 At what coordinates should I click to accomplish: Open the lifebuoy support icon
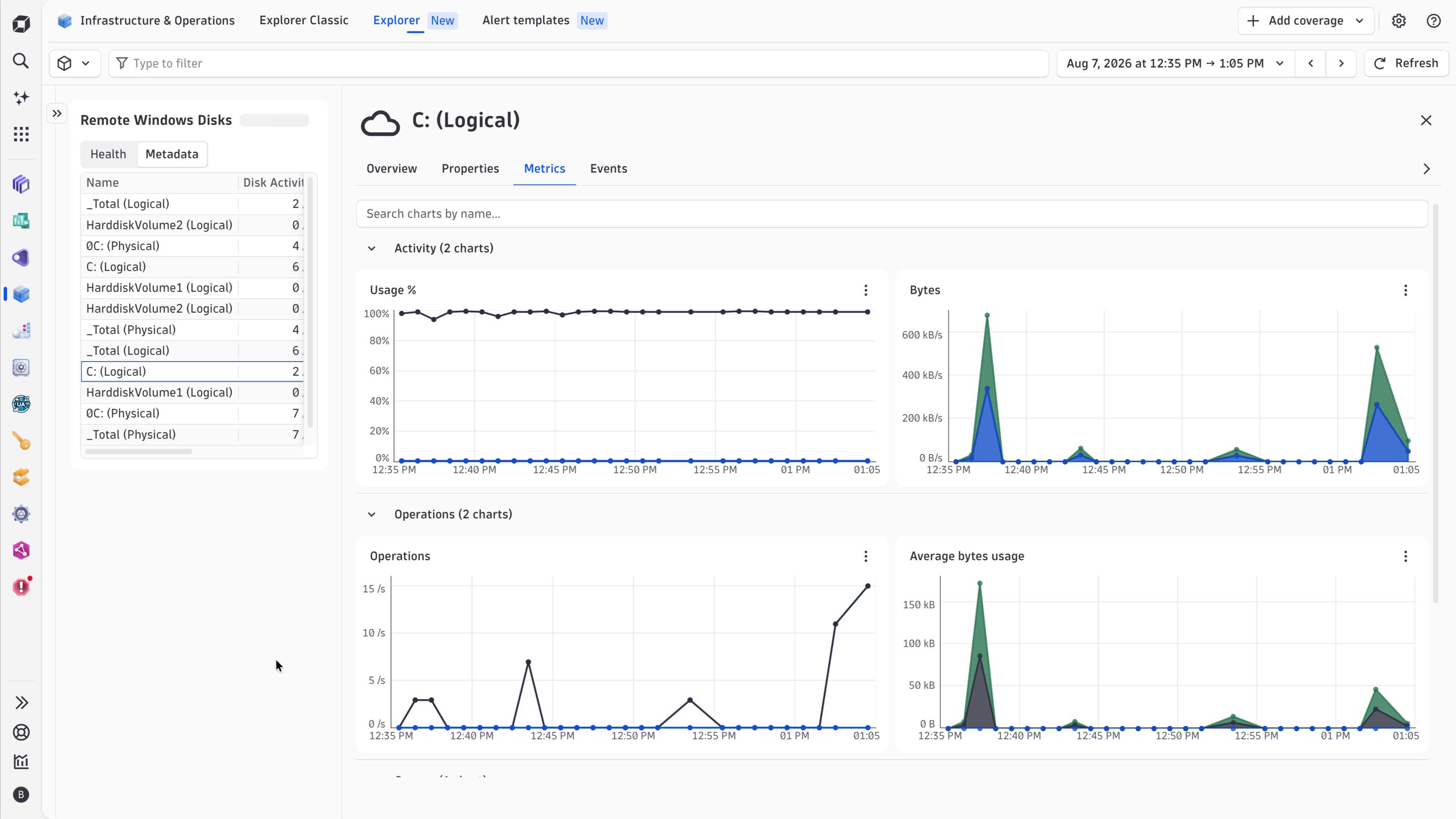click(21, 732)
